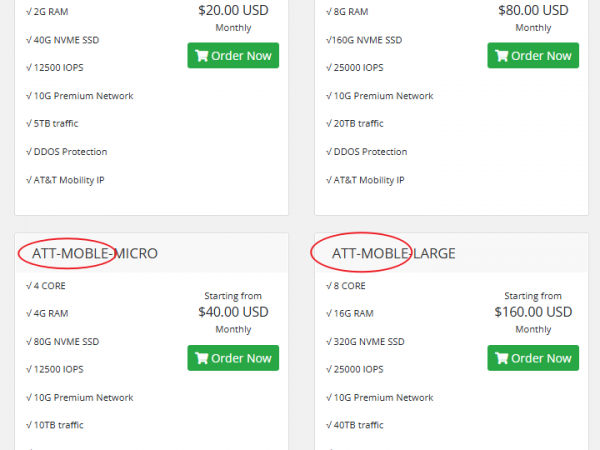
Task: Click the $40.00 USD price
Action: 233,312
